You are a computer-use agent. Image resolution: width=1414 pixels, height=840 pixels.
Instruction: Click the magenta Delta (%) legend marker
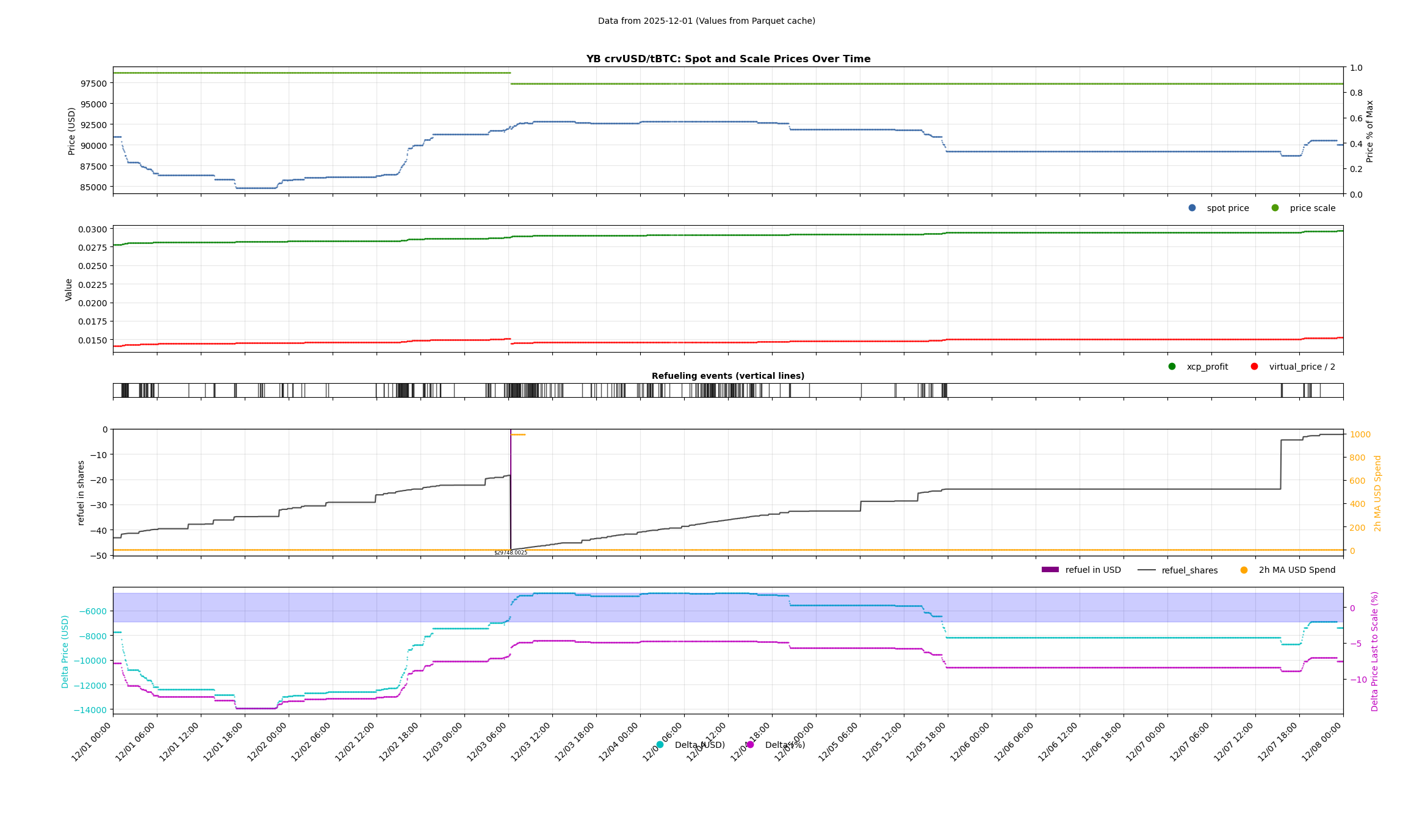point(750,745)
